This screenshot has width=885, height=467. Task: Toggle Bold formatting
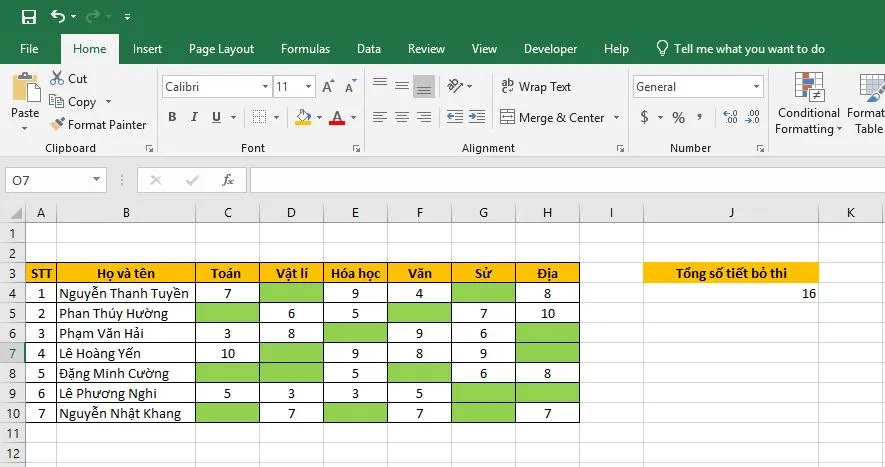coord(172,117)
